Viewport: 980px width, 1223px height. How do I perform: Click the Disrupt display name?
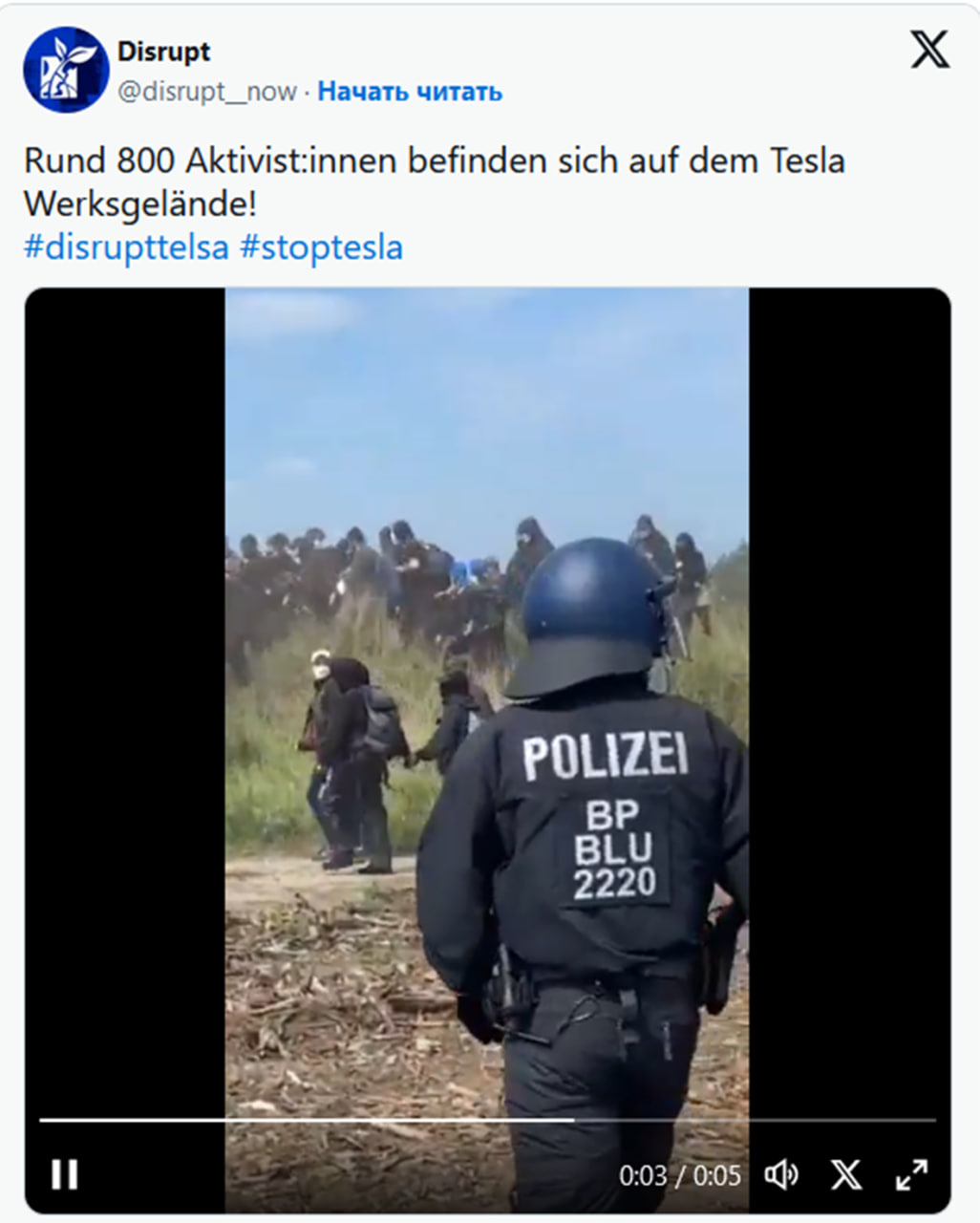[163, 52]
